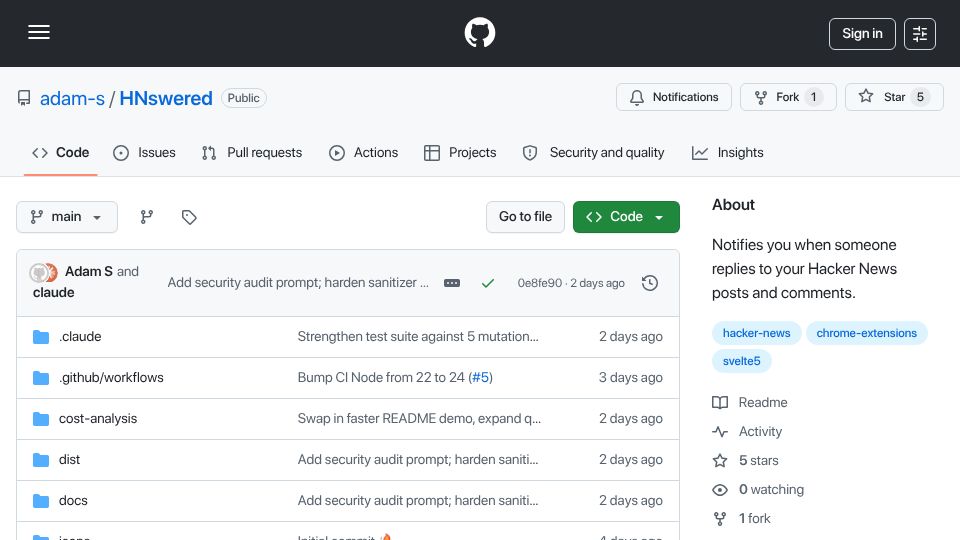The width and height of the screenshot is (960, 540).
Task: Open docs row's security audit prompt commit
Action: (418, 501)
